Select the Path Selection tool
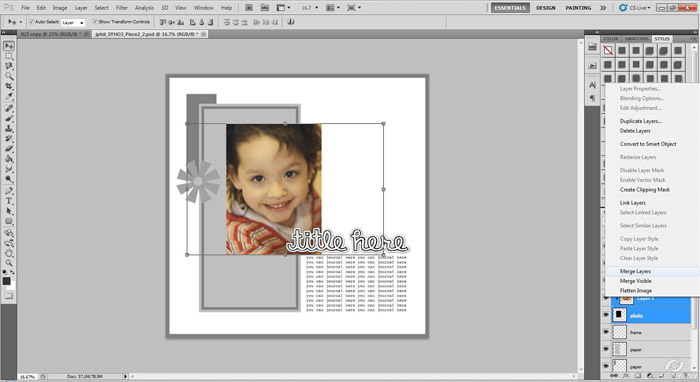 [x=8, y=211]
